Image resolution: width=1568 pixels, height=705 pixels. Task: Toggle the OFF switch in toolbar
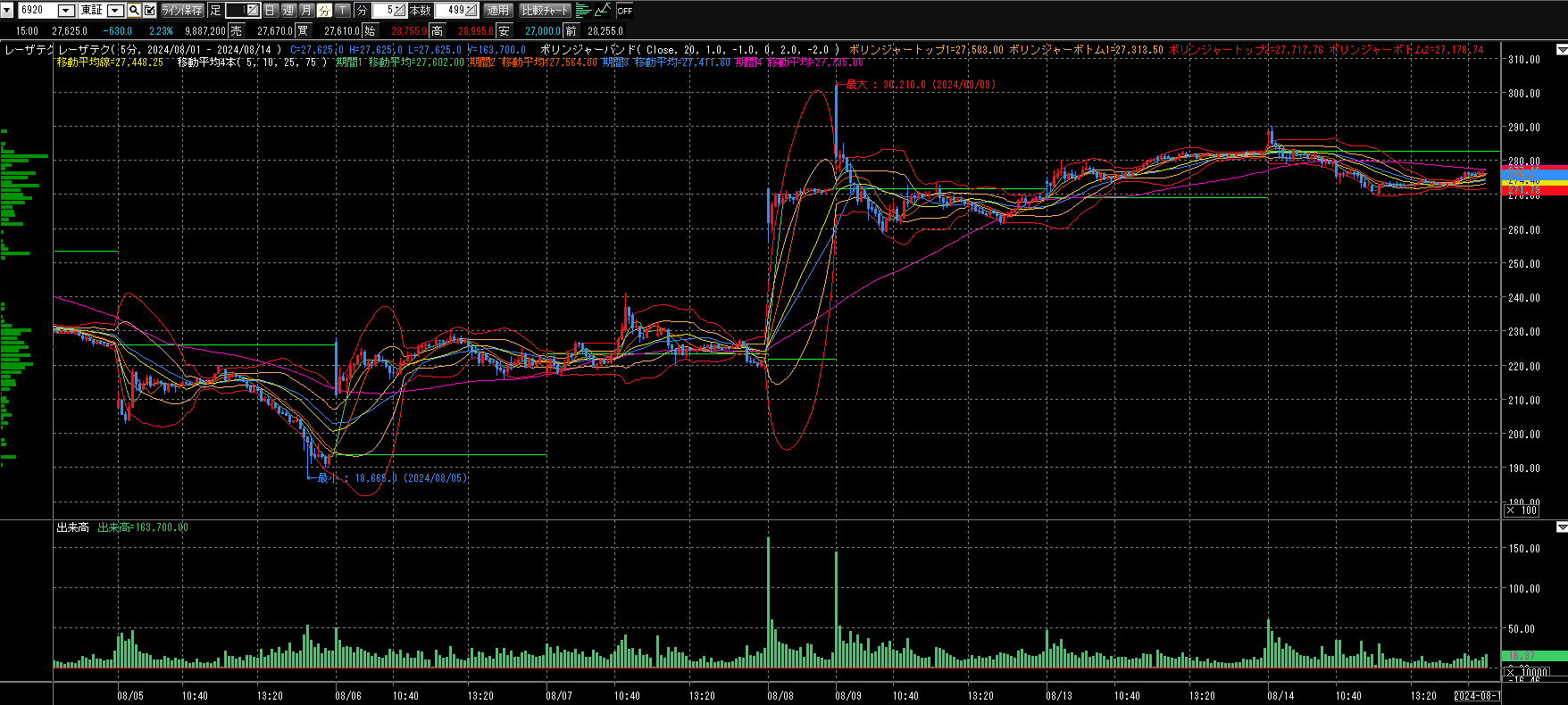pyautogui.click(x=625, y=11)
